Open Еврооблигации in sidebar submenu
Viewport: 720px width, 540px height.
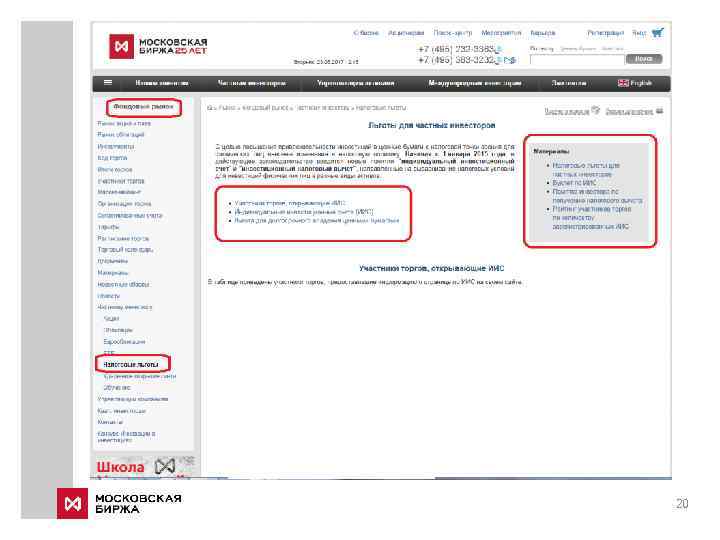[124, 342]
